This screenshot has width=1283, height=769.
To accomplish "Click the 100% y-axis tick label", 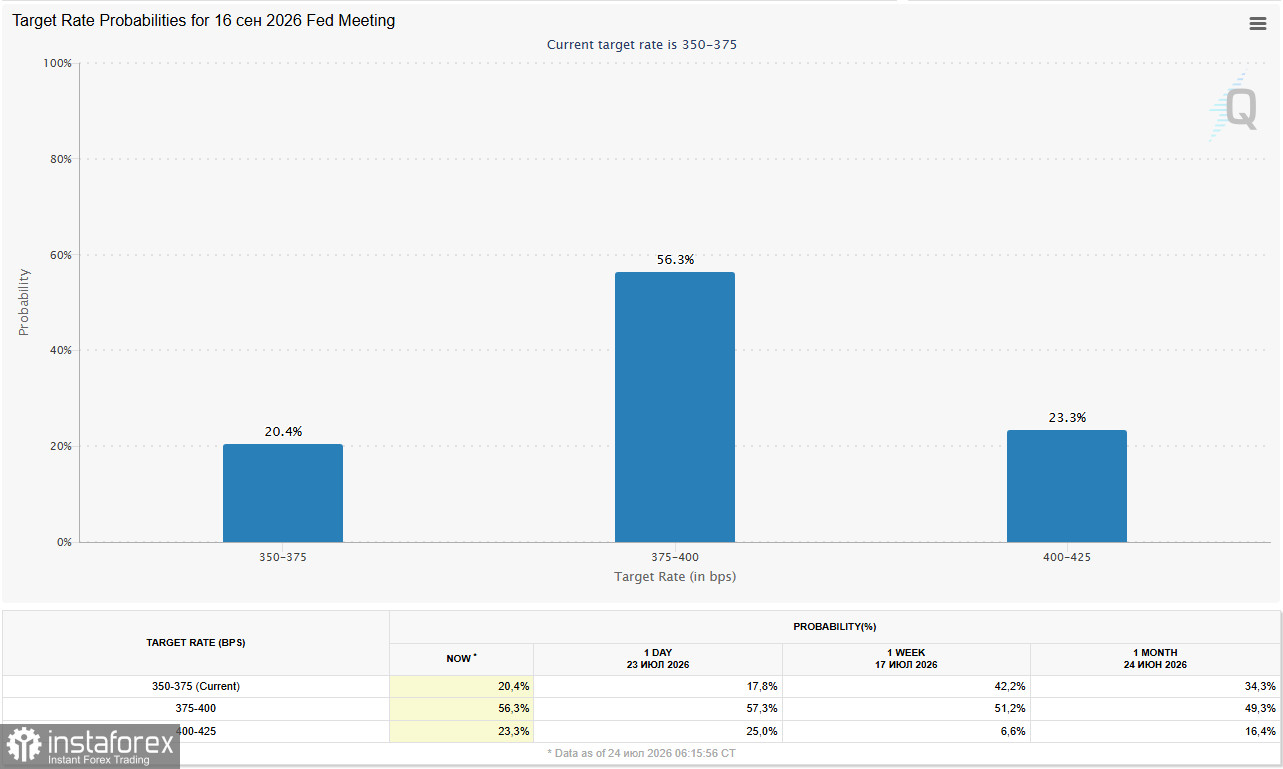I will pos(58,63).
